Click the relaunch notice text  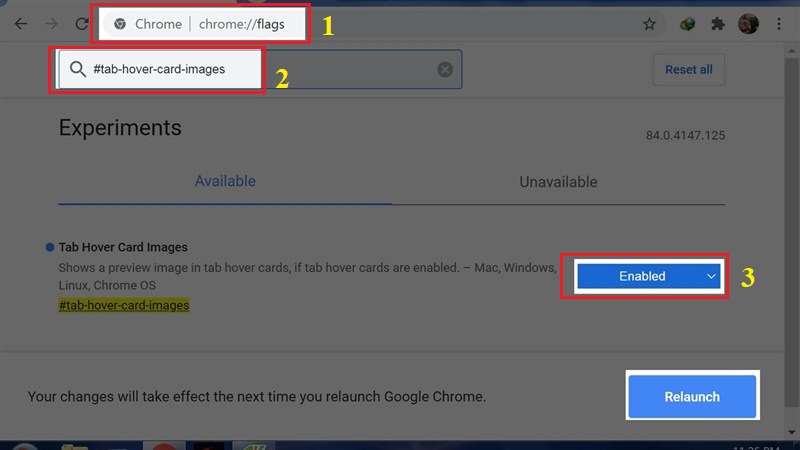(257, 396)
